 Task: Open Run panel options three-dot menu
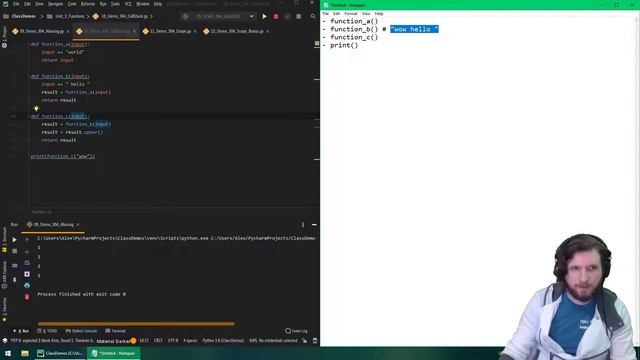tap(303, 224)
